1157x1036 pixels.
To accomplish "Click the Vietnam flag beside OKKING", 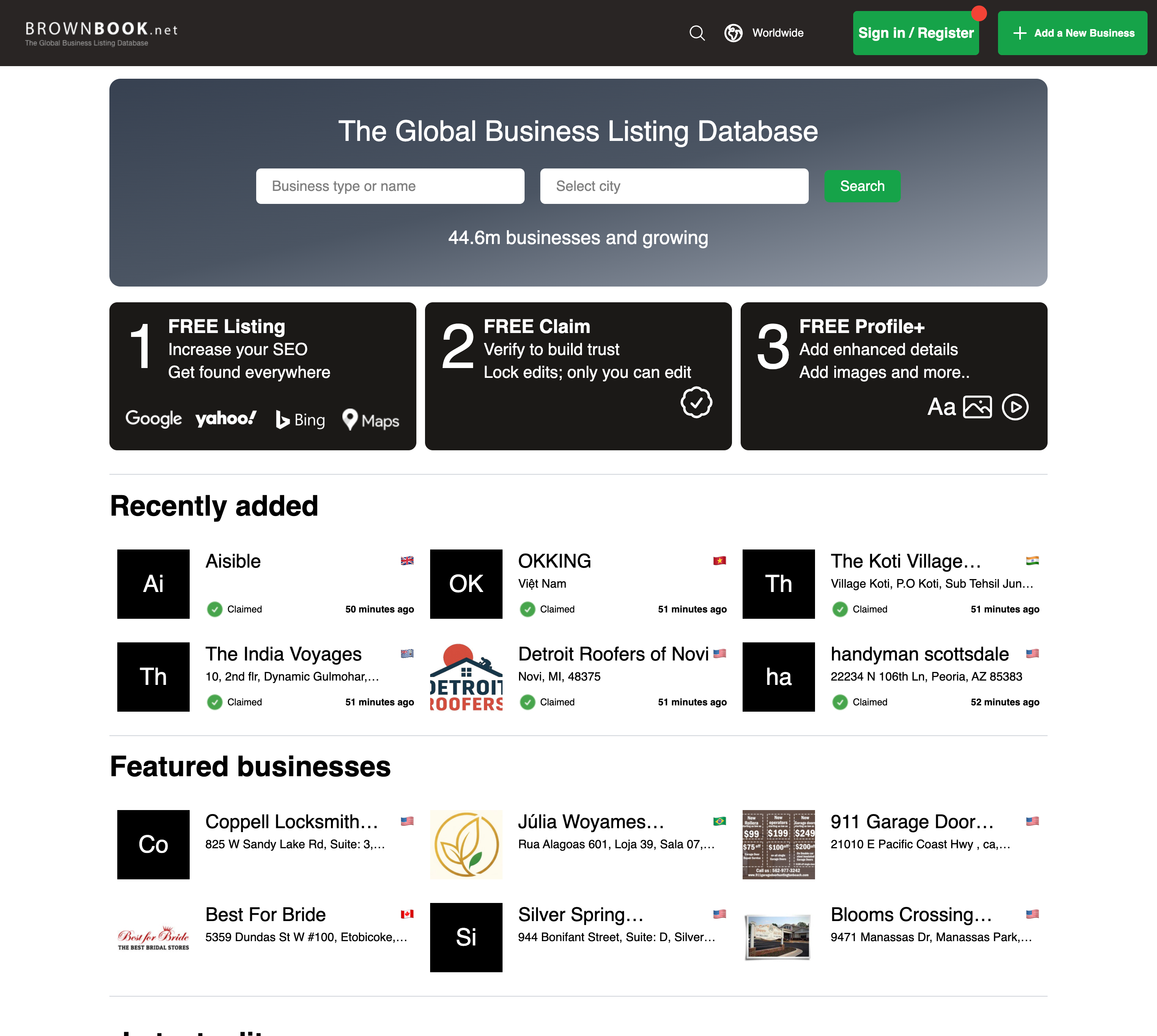I will (719, 561).
